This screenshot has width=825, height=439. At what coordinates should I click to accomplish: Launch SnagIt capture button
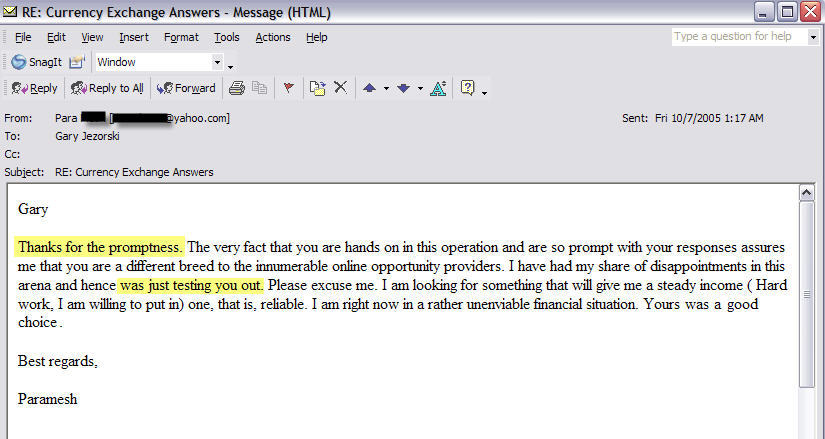pos(37,62)
